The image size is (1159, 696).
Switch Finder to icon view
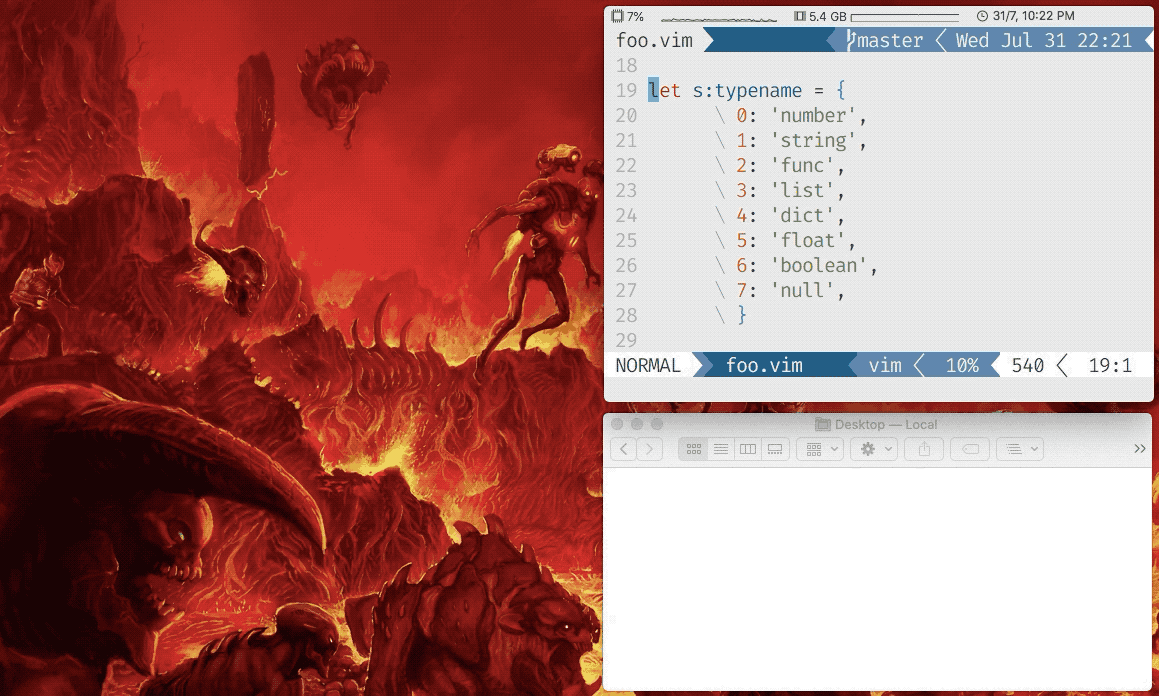click(693, 448)
